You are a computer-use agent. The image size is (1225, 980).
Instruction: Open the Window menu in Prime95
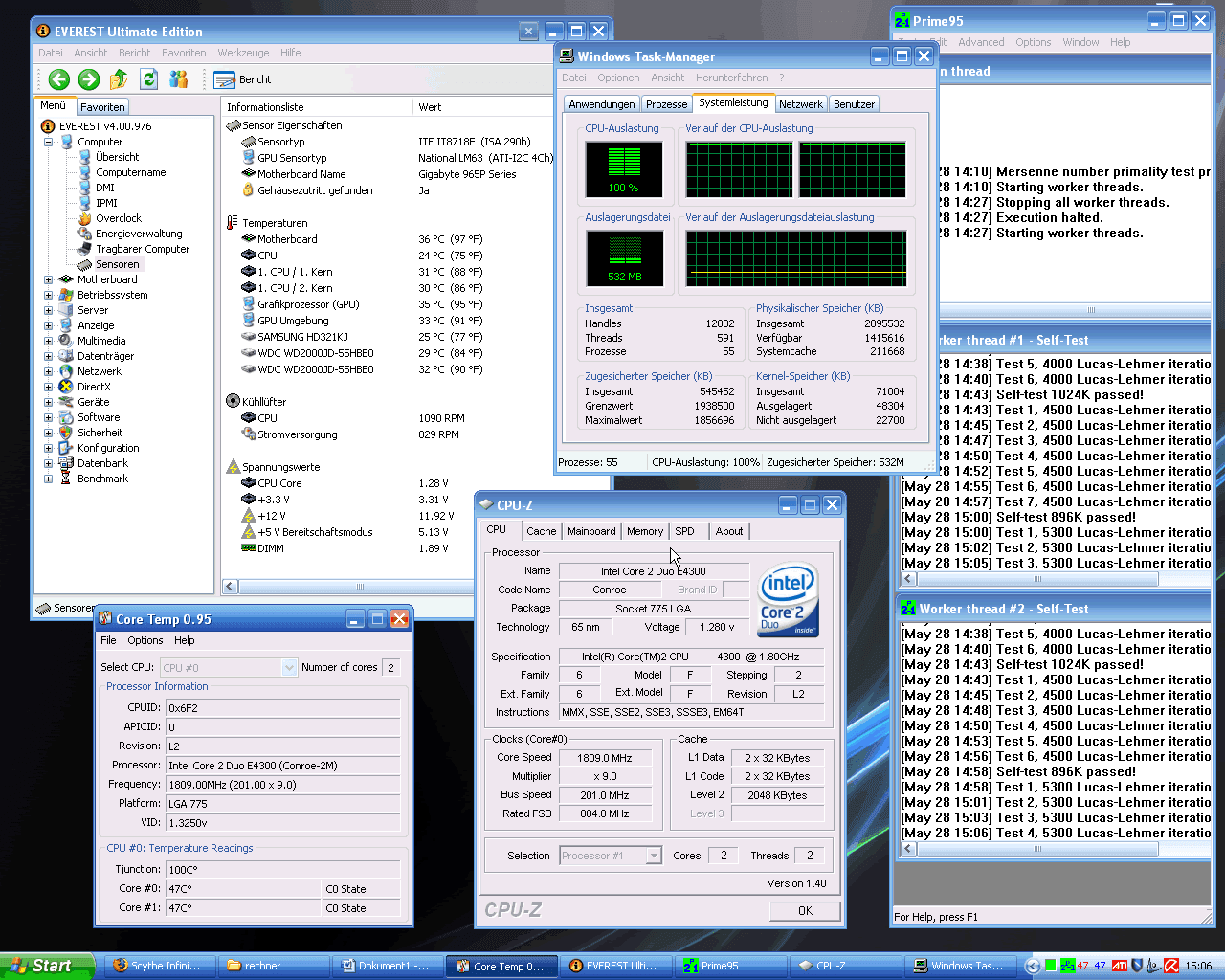(x=1080, y=42)
